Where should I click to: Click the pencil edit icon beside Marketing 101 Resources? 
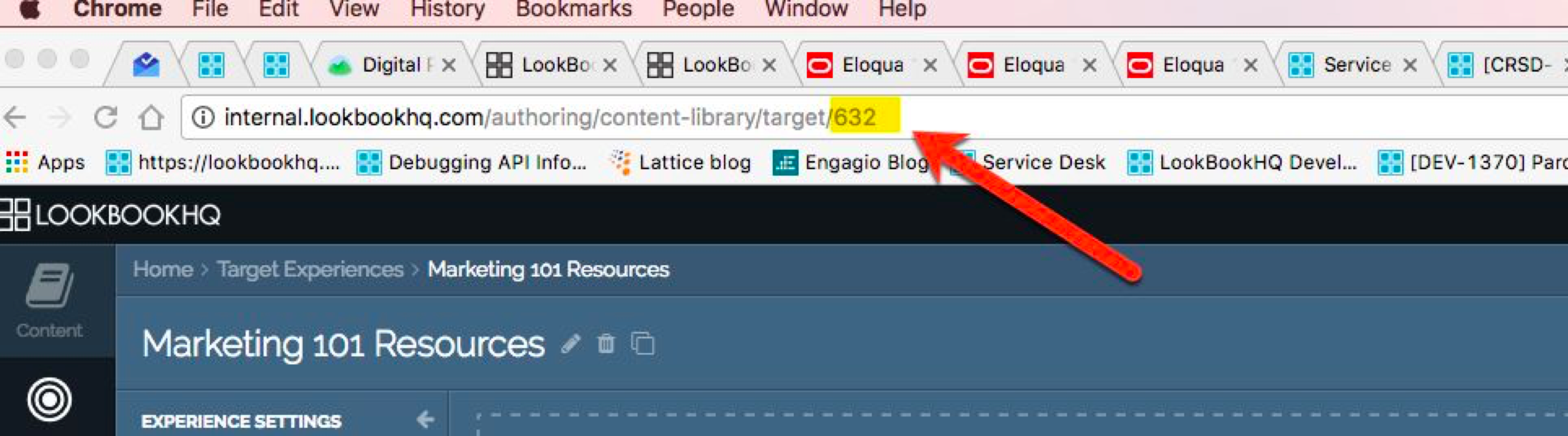570,344
